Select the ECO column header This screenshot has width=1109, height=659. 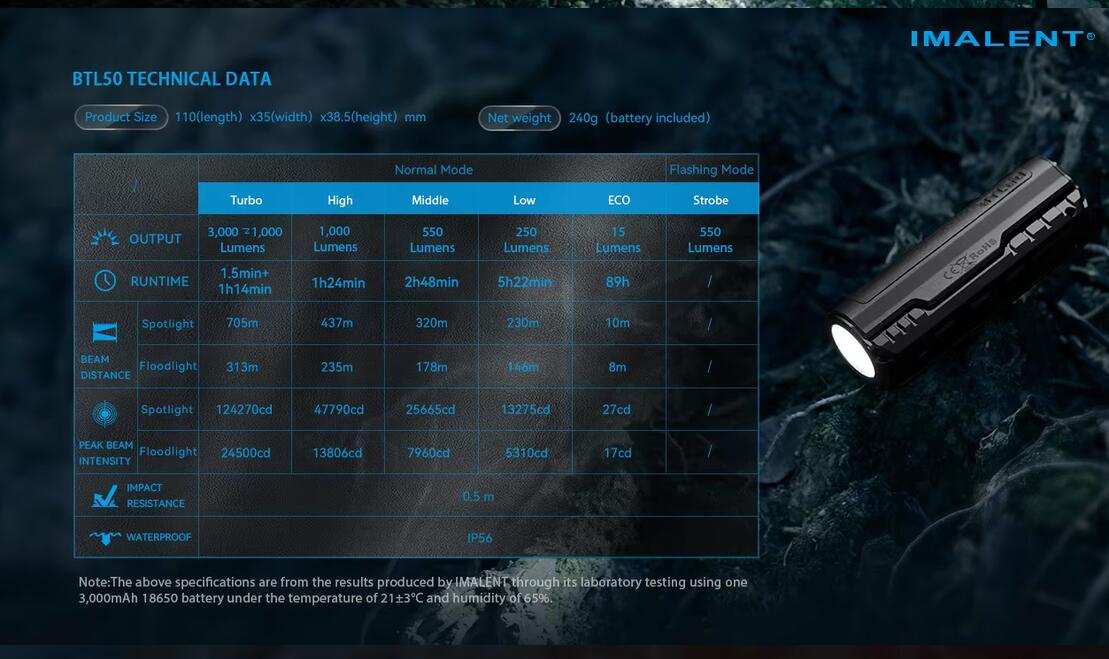pos(619,200)
